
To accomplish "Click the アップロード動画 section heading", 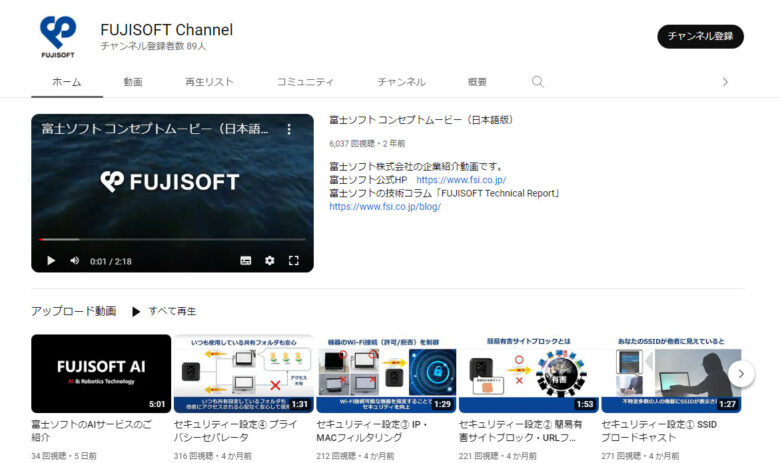I will pos(74,311).
